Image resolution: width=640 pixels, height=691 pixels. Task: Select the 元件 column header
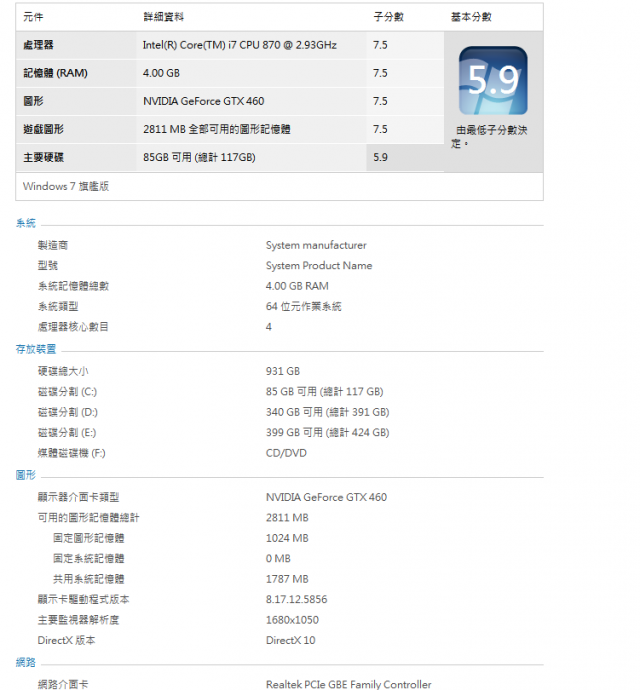[x=33, y=17]
